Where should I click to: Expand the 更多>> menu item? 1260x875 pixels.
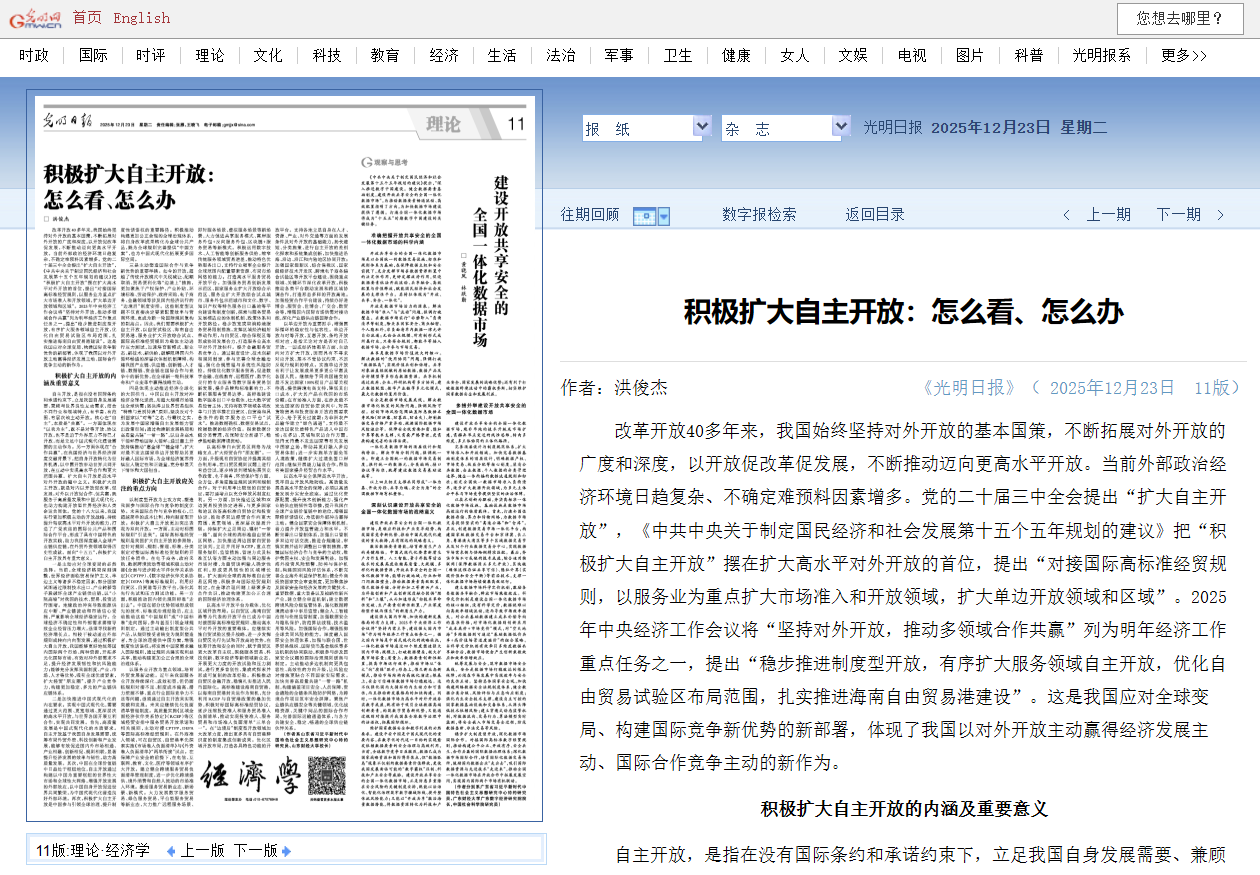(1184, 55)
